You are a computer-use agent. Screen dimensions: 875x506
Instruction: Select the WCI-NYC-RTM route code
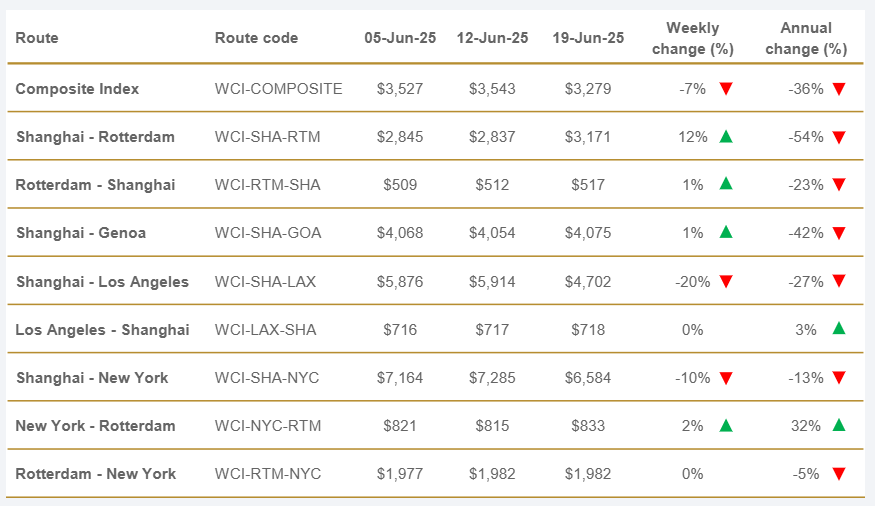[268, 426]
